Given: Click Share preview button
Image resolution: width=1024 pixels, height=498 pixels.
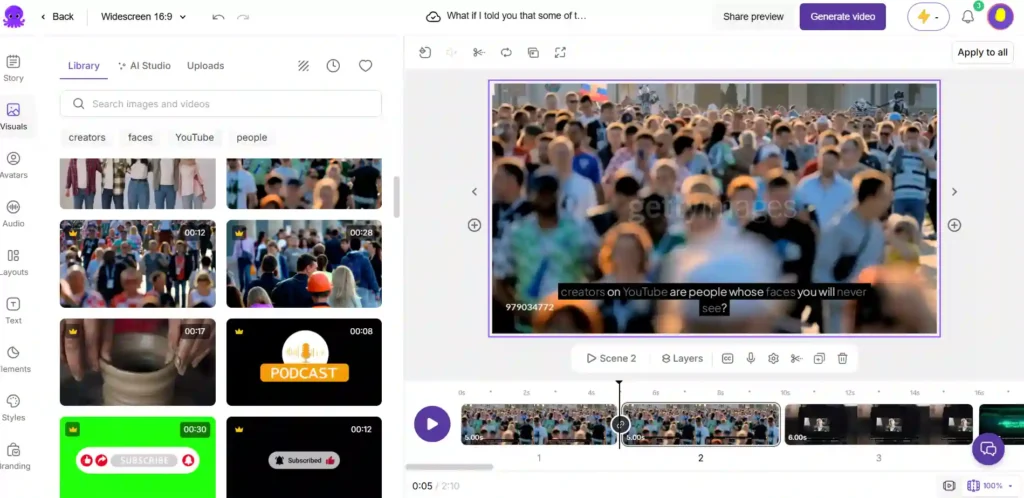Looking at the screenshot, I should coord(753,17).
